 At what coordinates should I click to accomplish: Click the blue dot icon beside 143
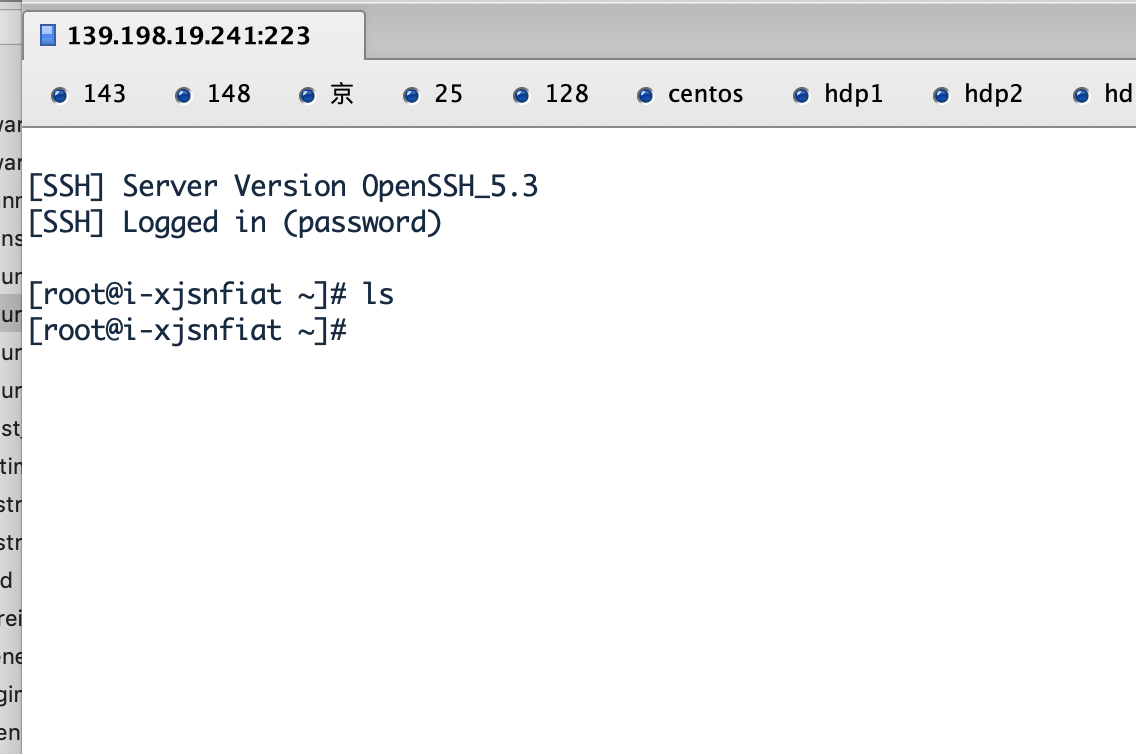point(59,95)
